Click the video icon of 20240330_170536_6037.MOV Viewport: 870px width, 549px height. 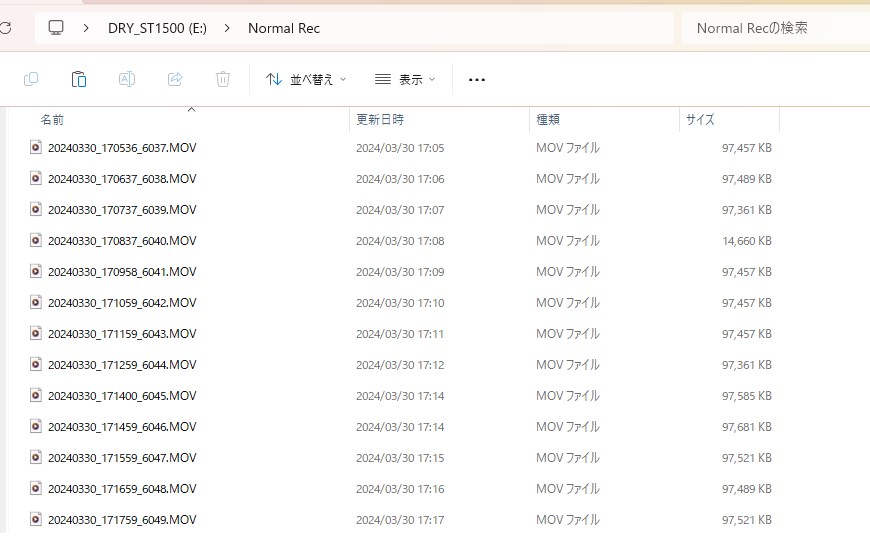coord(36,147)
